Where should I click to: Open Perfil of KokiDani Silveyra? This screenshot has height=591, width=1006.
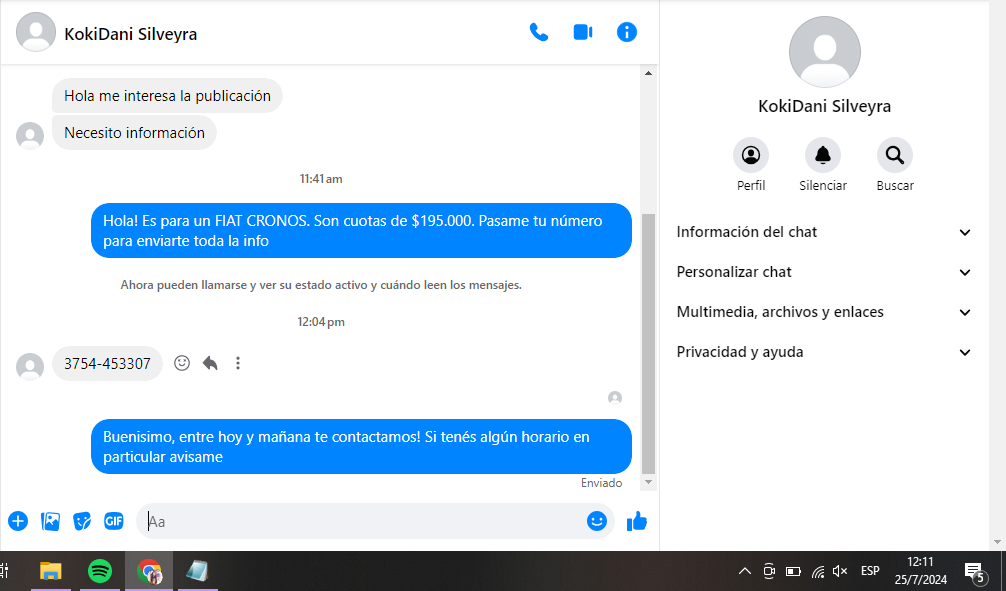751,156
